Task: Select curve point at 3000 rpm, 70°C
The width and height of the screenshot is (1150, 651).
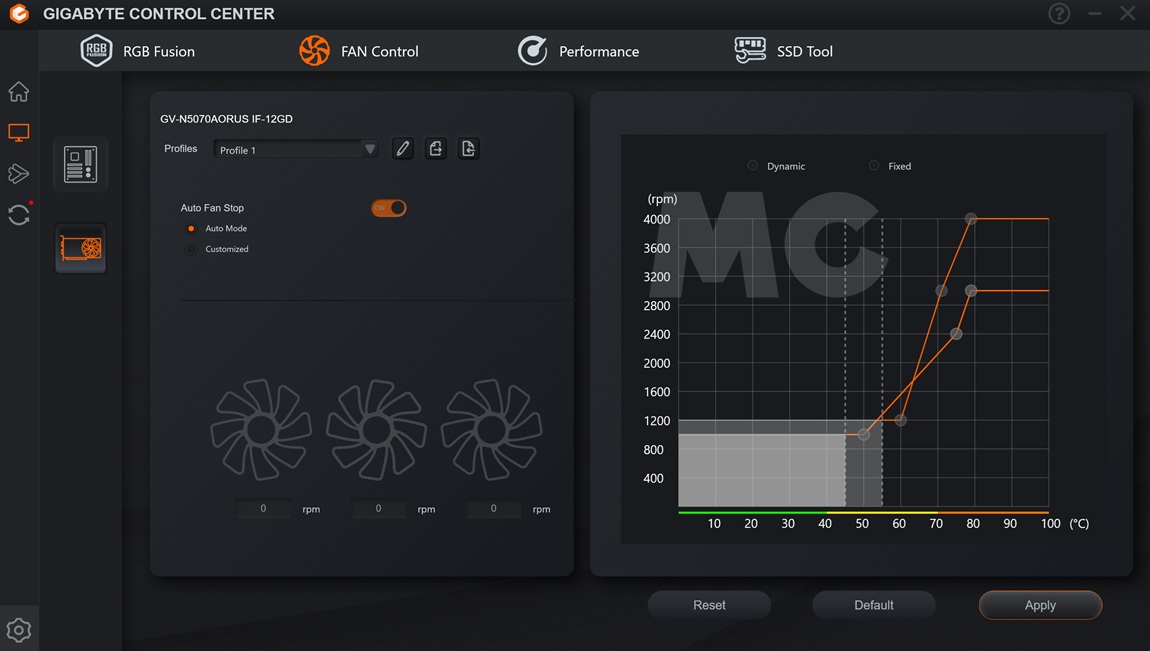Action: click(941, 290)
